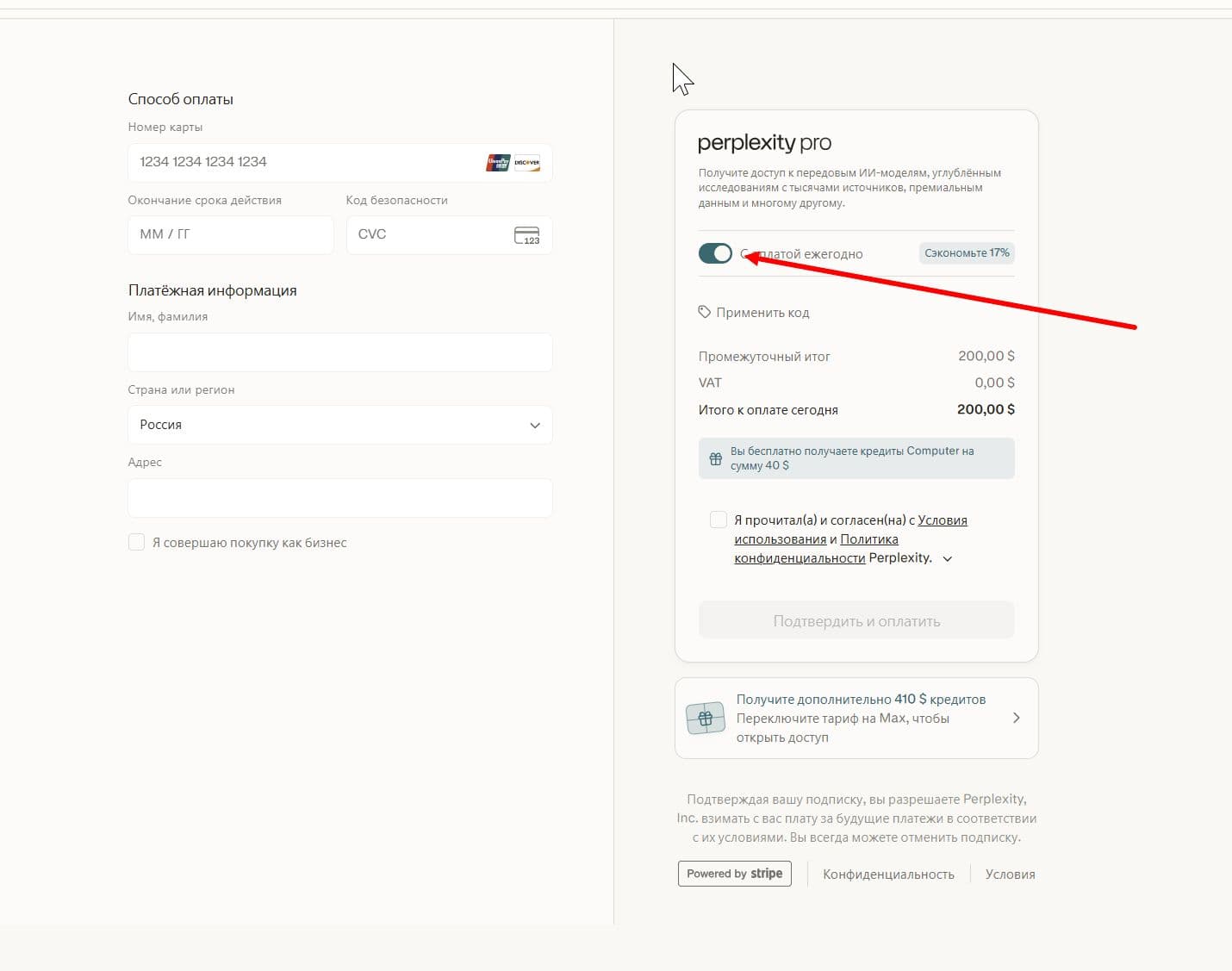Screen dimensions: 1232x971
Task: Expand the agreement details chevron
Action: coord(948,558)
